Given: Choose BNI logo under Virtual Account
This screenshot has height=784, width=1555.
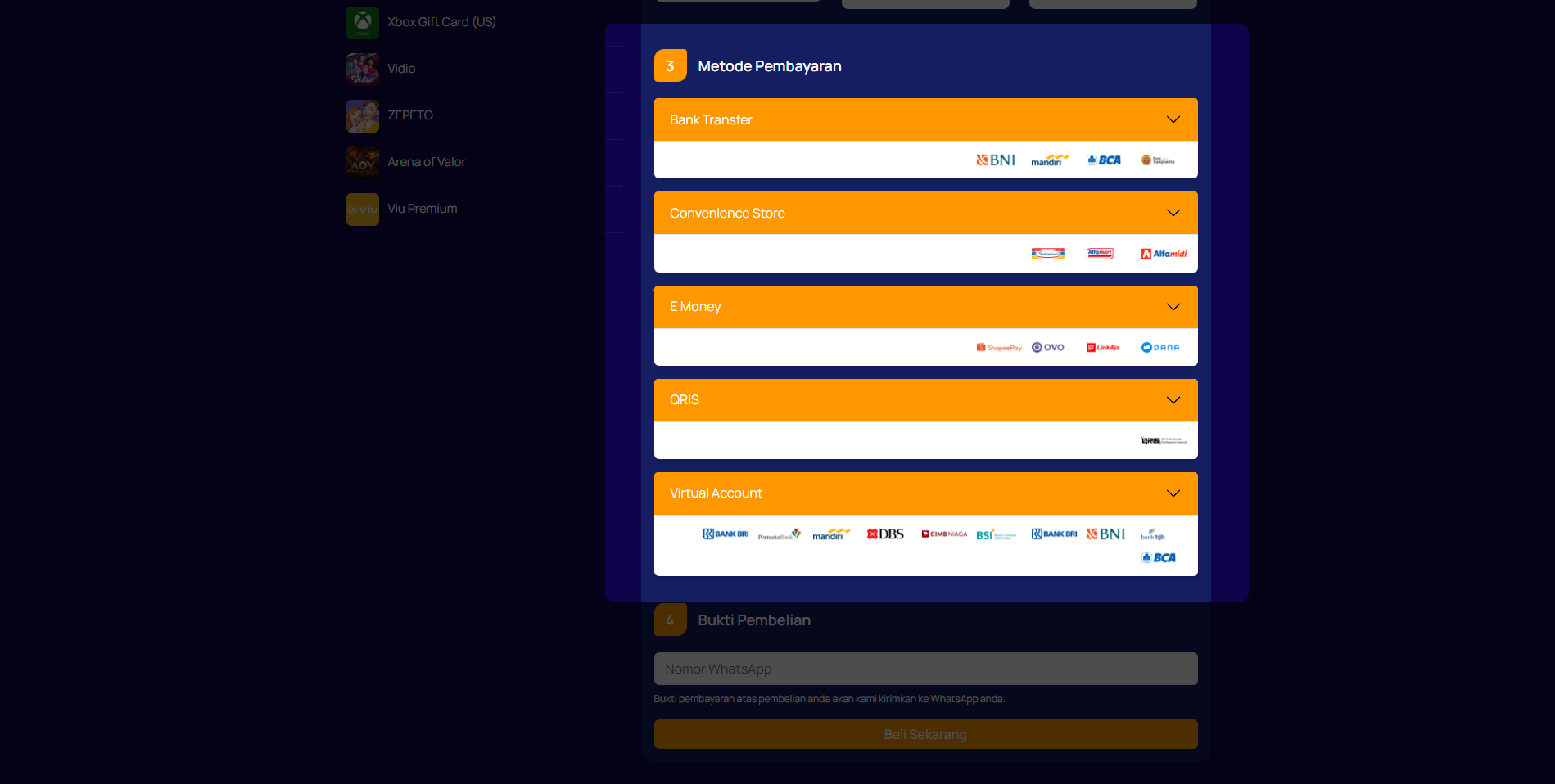Looking at the screenshot, I should 1105,534.
